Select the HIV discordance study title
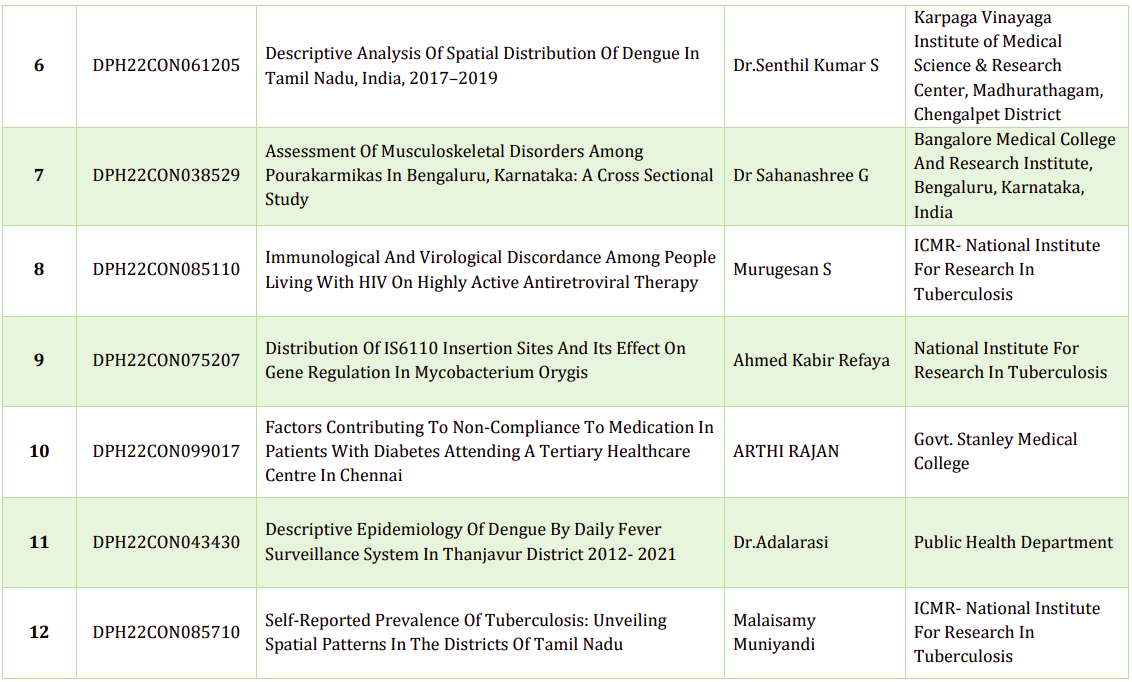1132x682 pixels. click(x=490, y=270)
